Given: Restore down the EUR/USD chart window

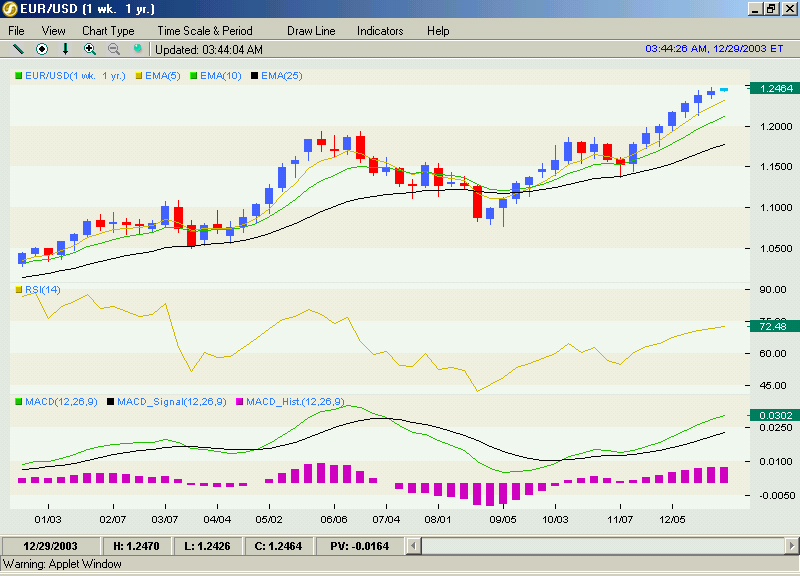Looking at the screenshot, I should pos(771,9).
